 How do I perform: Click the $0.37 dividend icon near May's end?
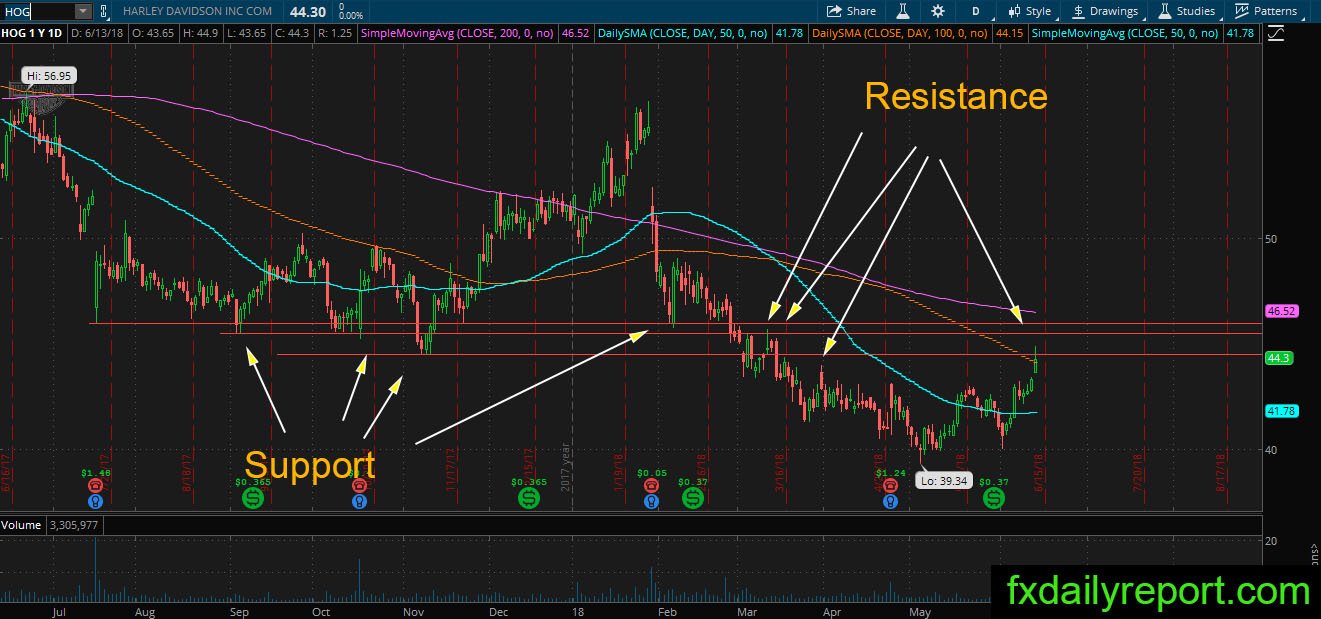point(994,497)
